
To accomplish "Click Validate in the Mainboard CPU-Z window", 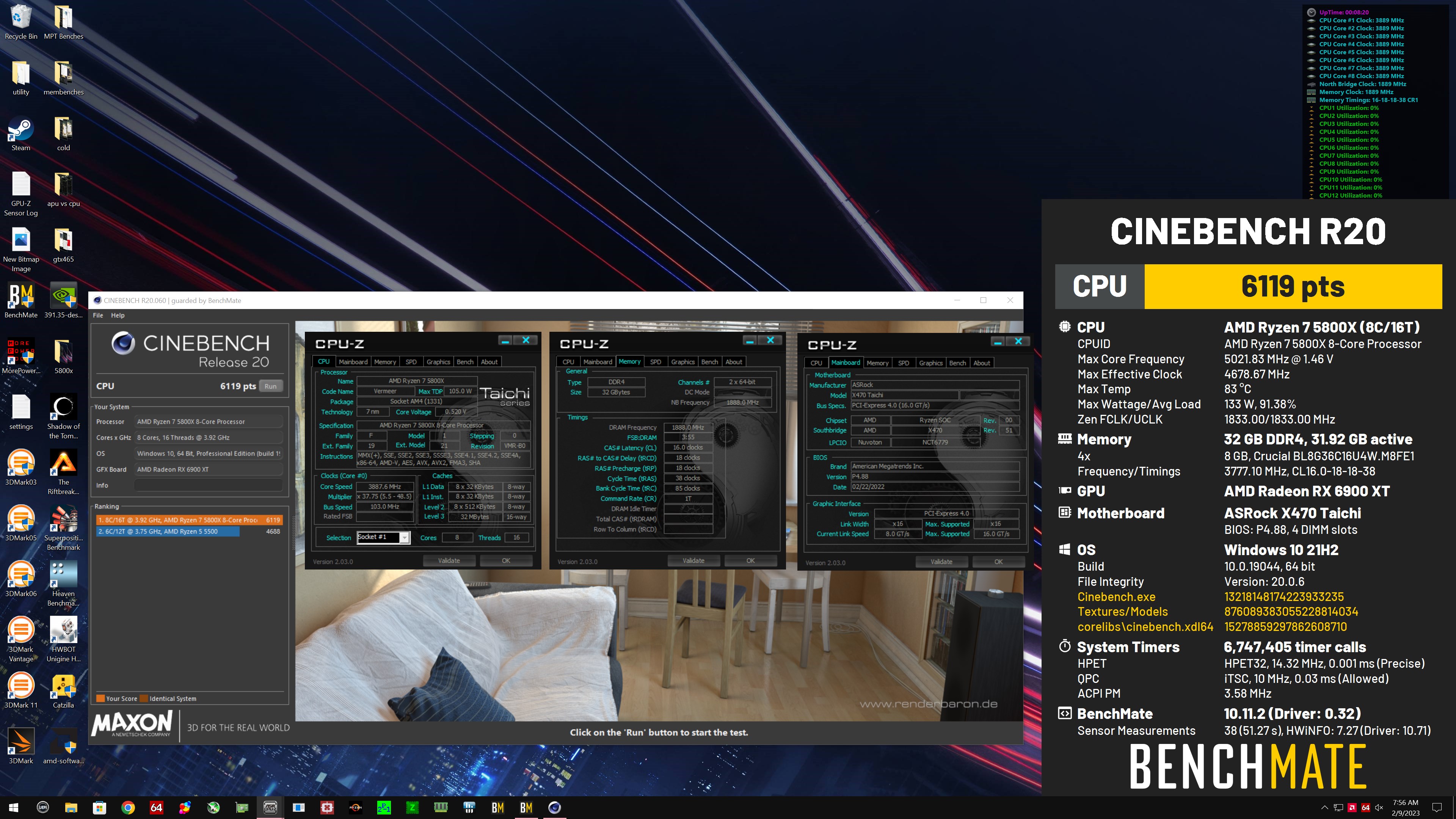I will [x=941, y=562].
